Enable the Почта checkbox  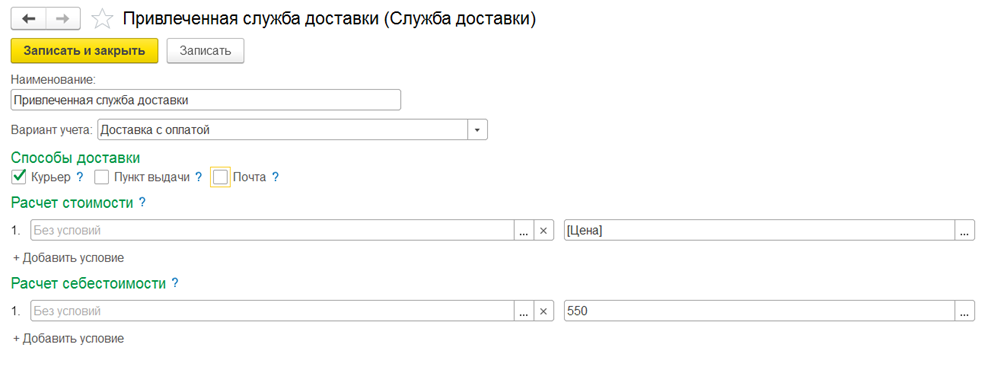coord(220,177)
